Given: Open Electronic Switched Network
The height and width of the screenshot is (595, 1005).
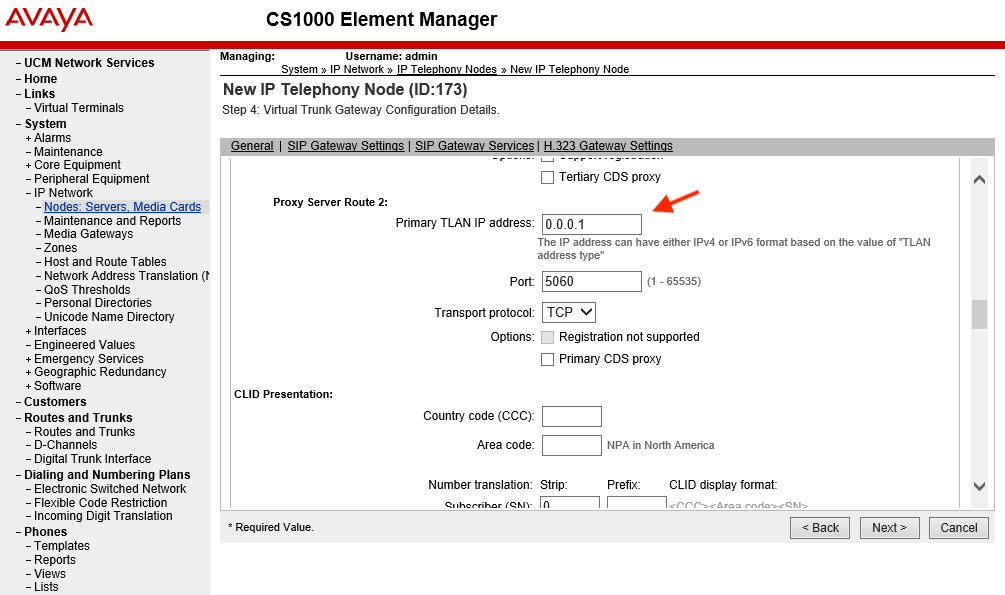Looking at the screenshot, I should (x=110, y=489).
